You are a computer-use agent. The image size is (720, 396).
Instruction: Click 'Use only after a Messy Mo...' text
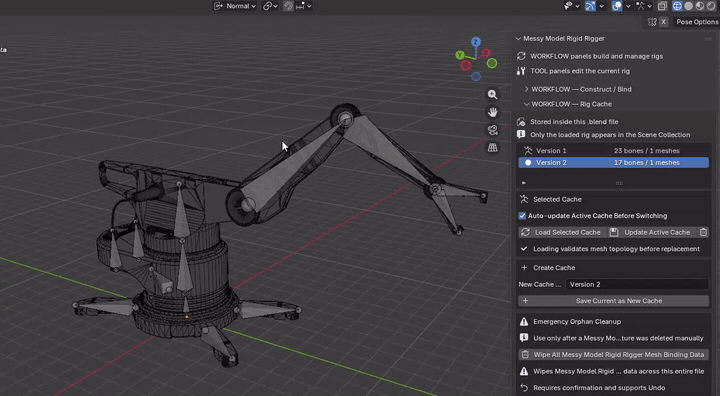coord(618,338)
